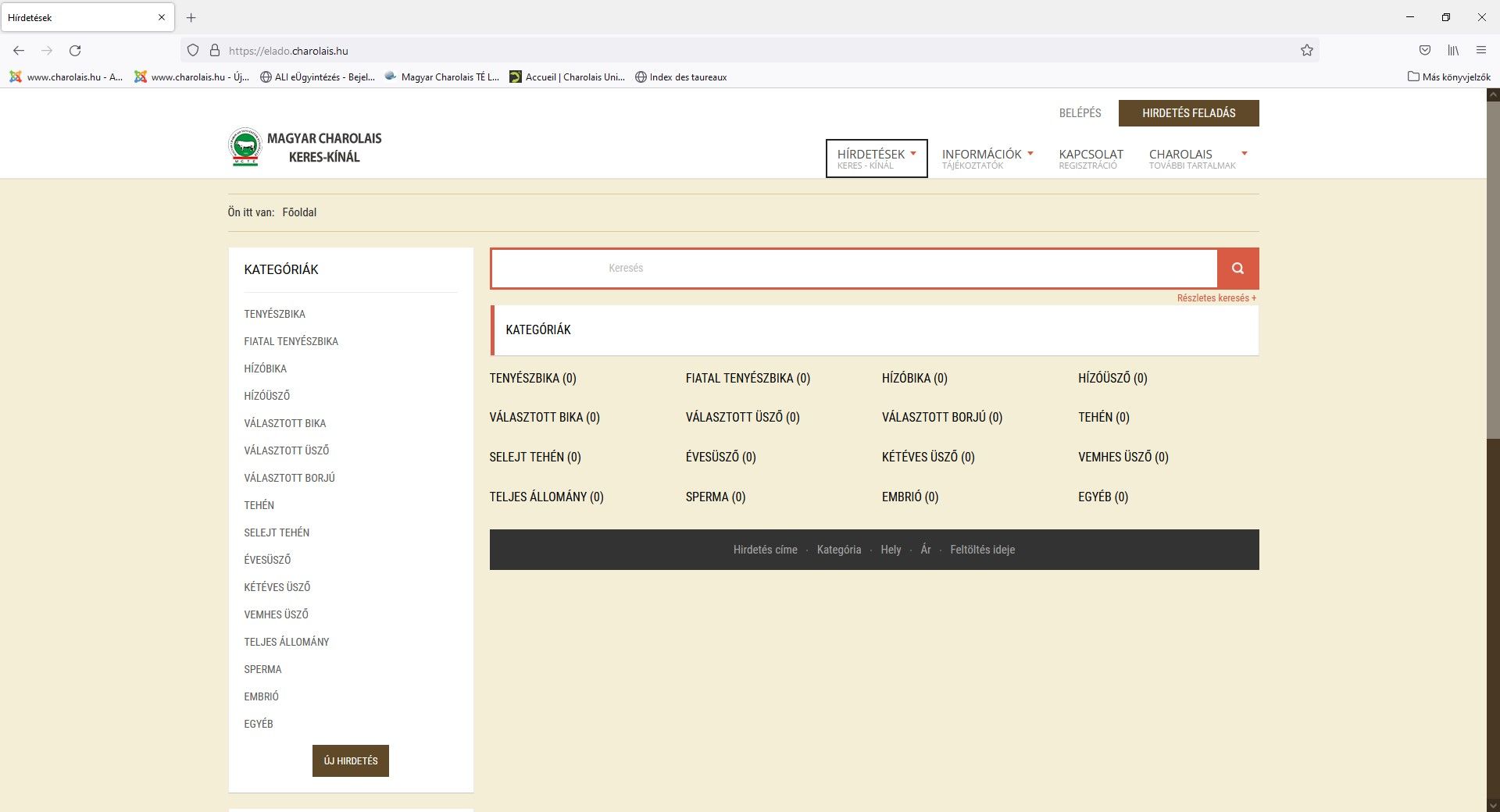The image size is (1500, 812).
Task: Select Tenyészbika in the sidebar categories
Action: pos(274,314)
